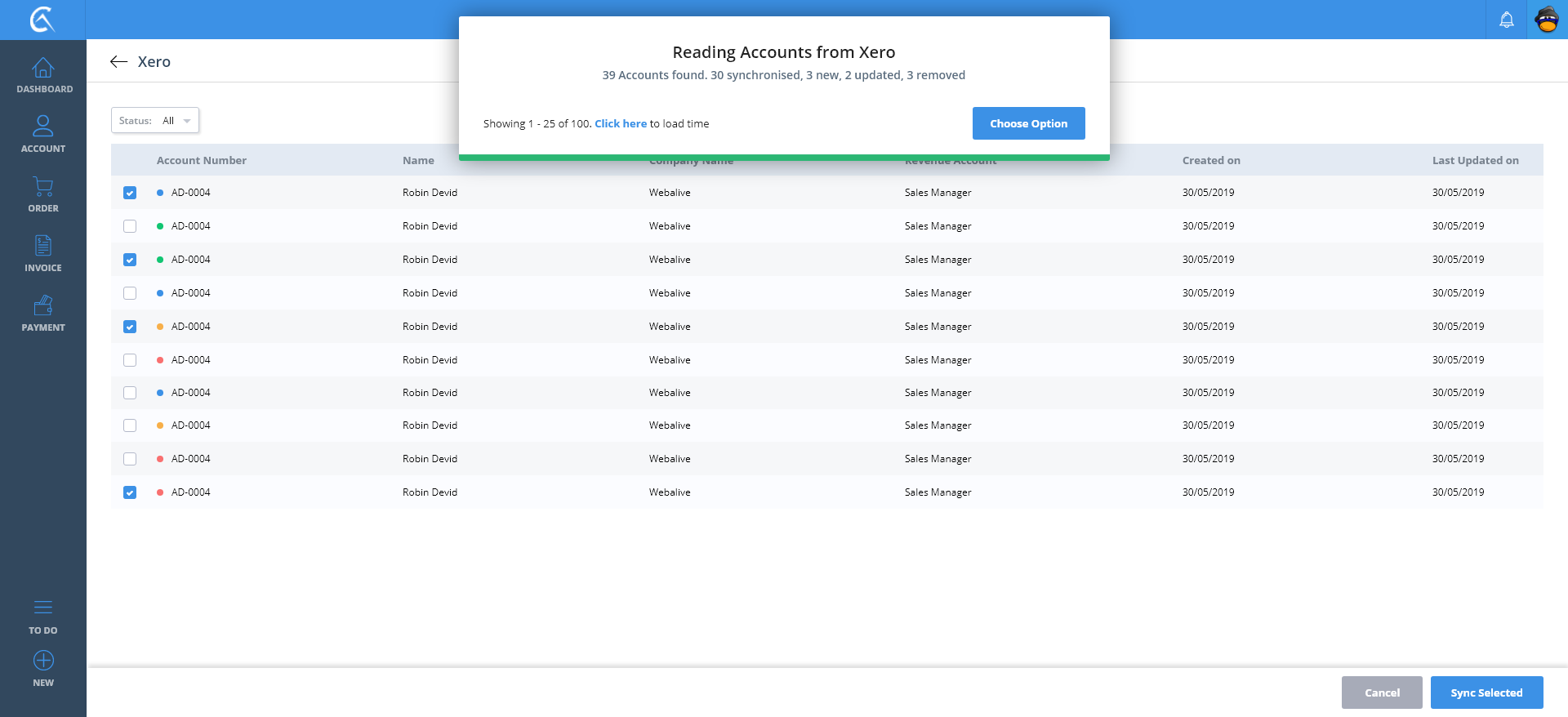Check the second row's checkbox
Screen dimensions: 1568x717
click(130, 226)
